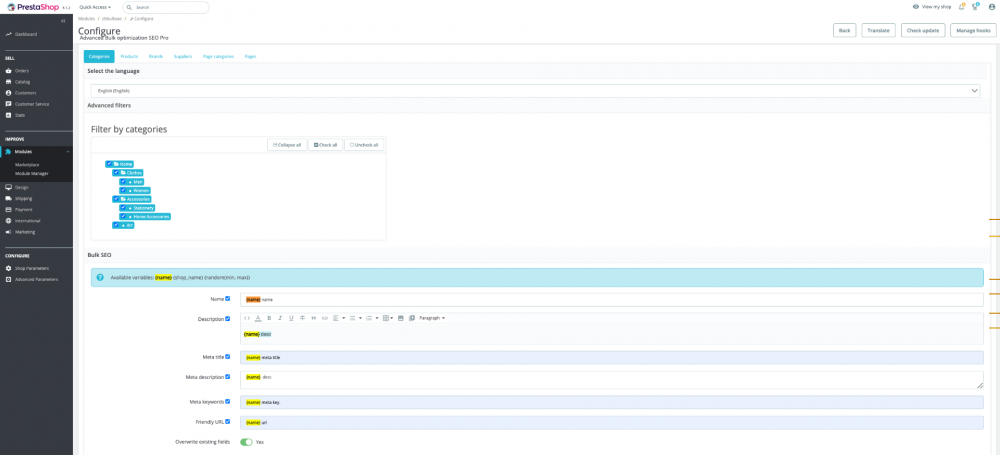Open text alignment dropdown in editor
Image resolution: width=1000 pixels, height=455 pixels.
pos(339,318)
